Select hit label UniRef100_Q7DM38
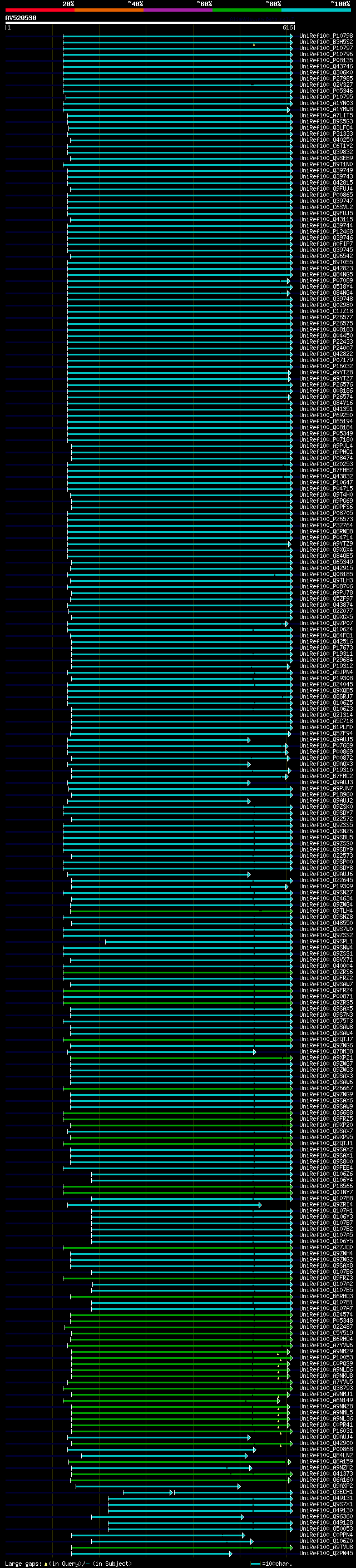 (x=325, y=1052)
